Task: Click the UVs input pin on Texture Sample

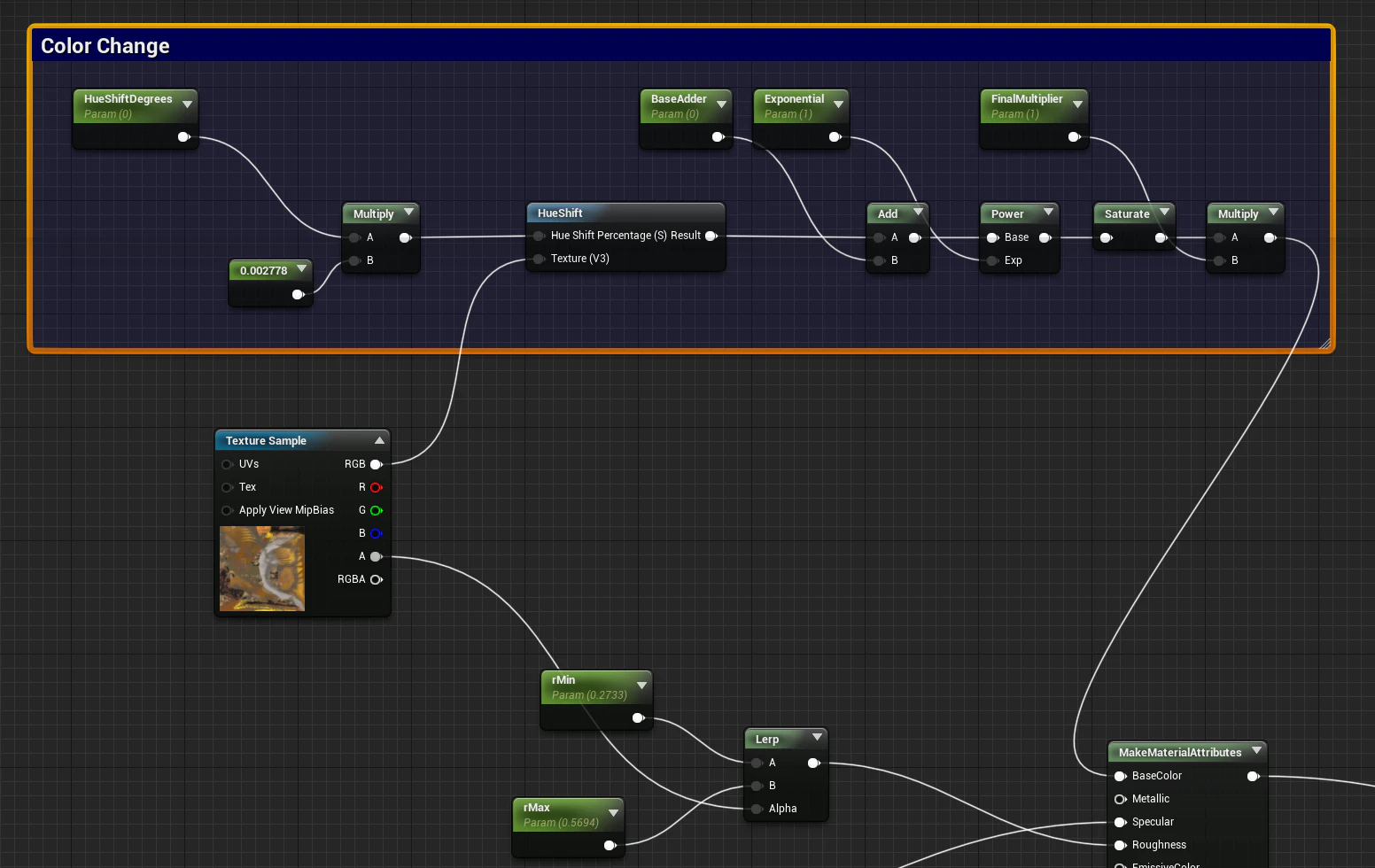Action: click(x=227, y=464)
